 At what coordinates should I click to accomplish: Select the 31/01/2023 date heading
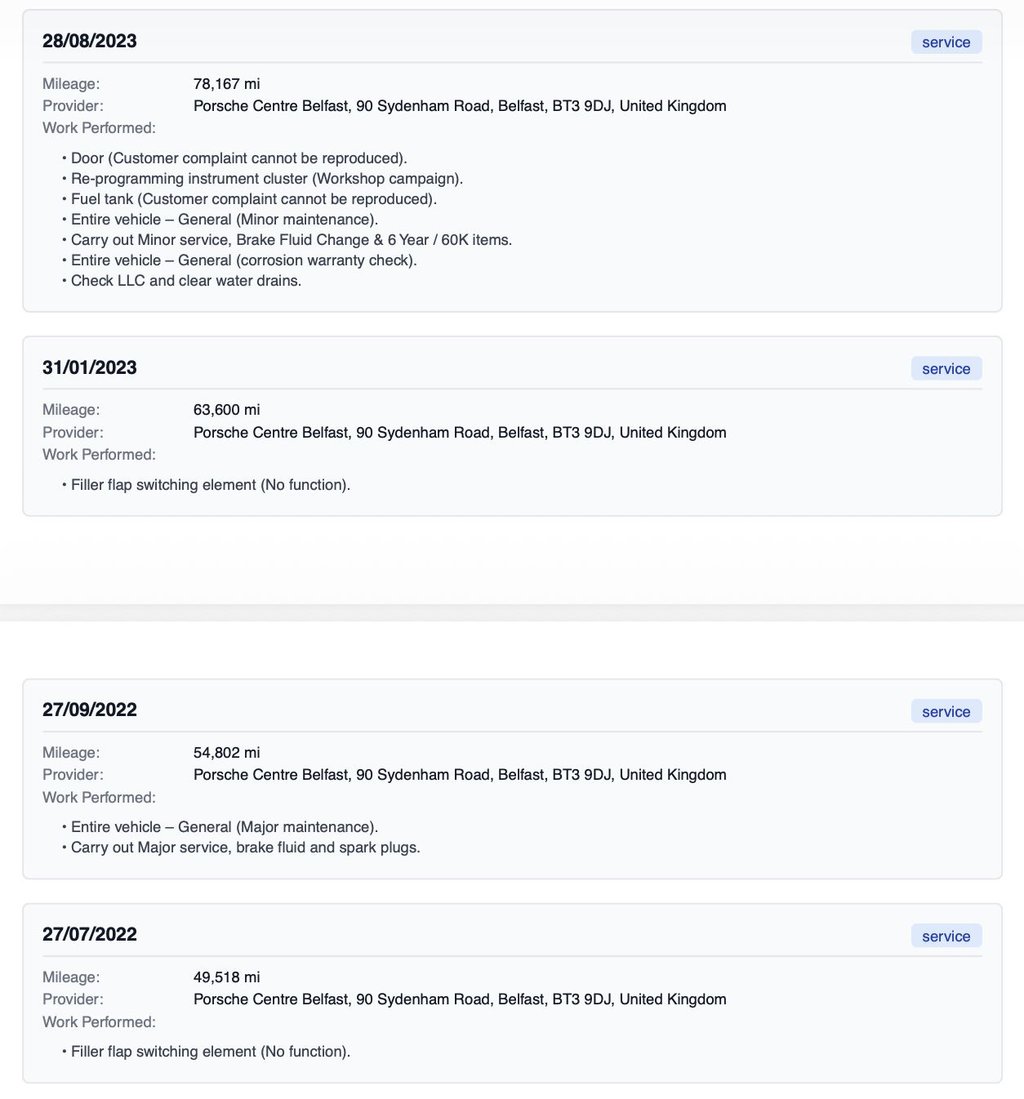90,367
